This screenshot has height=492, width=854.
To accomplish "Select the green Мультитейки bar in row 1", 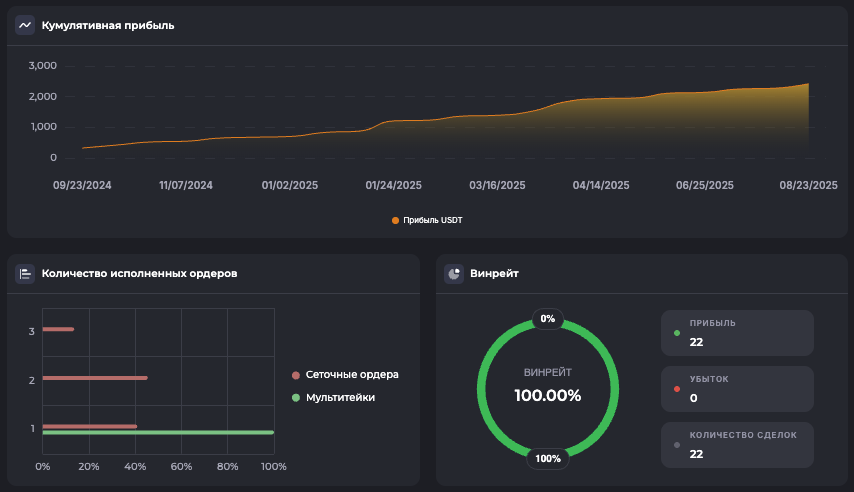I will click(158, 433).
